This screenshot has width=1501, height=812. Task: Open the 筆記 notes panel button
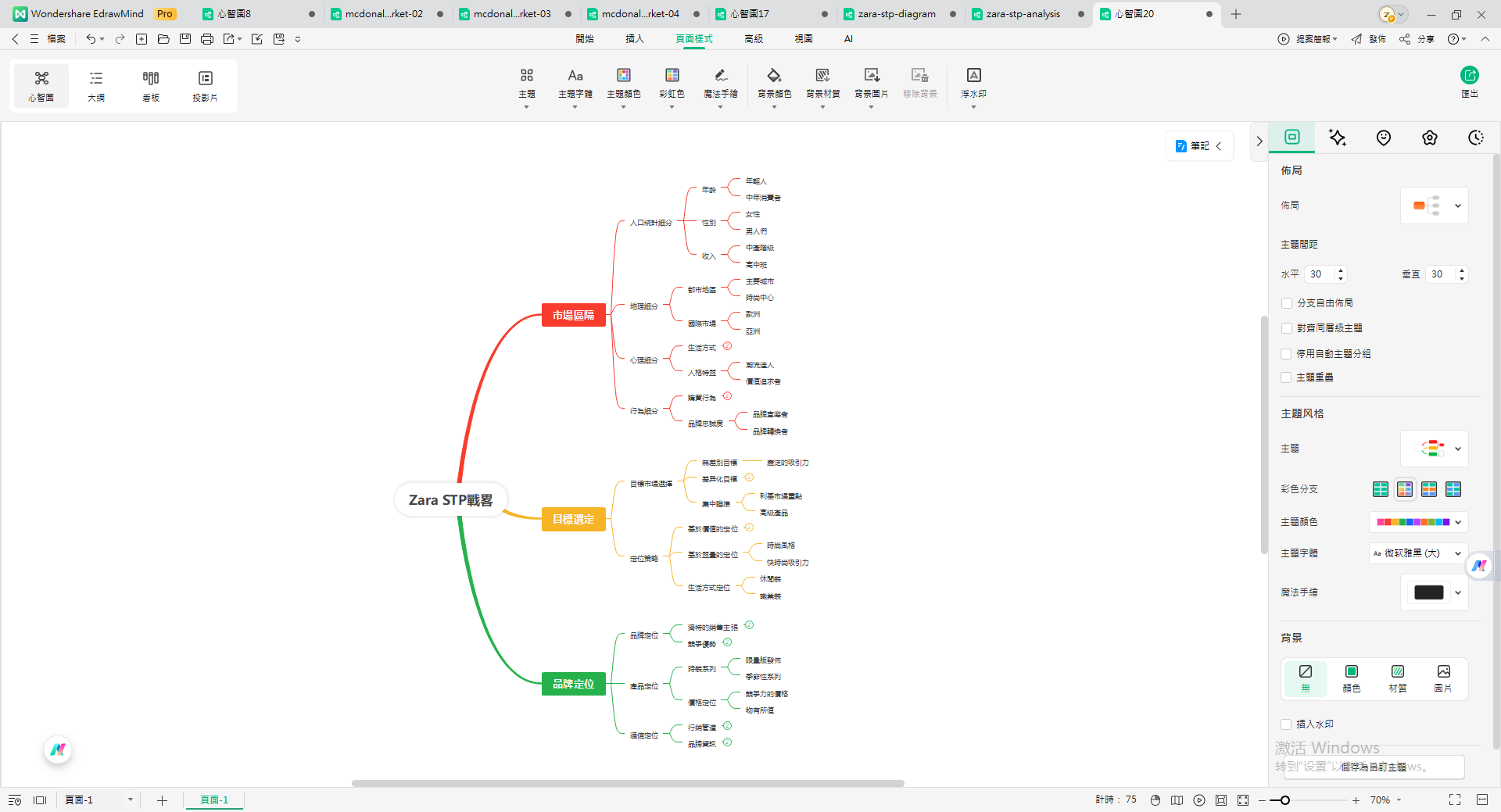click(1198, 146)
